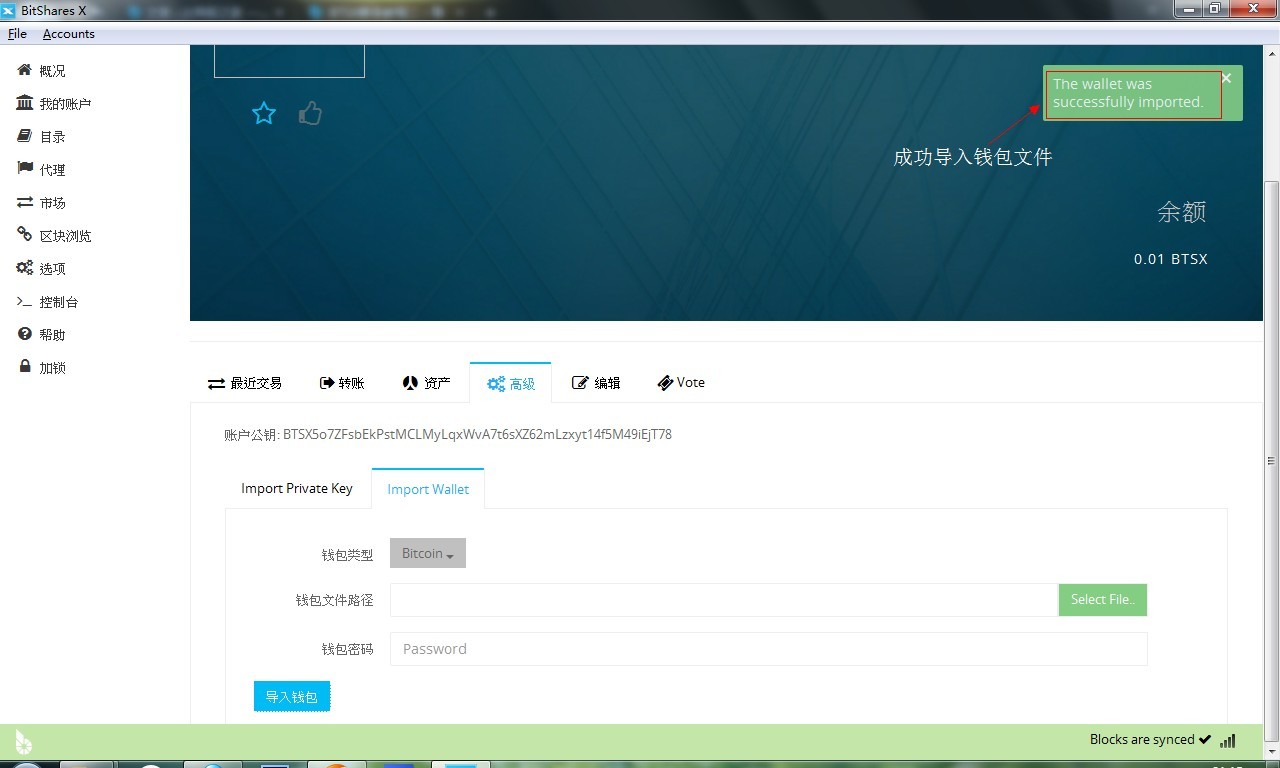Click the 导入钱包 button
This screenshot has height=768, width=1280.
click(291, 696)
